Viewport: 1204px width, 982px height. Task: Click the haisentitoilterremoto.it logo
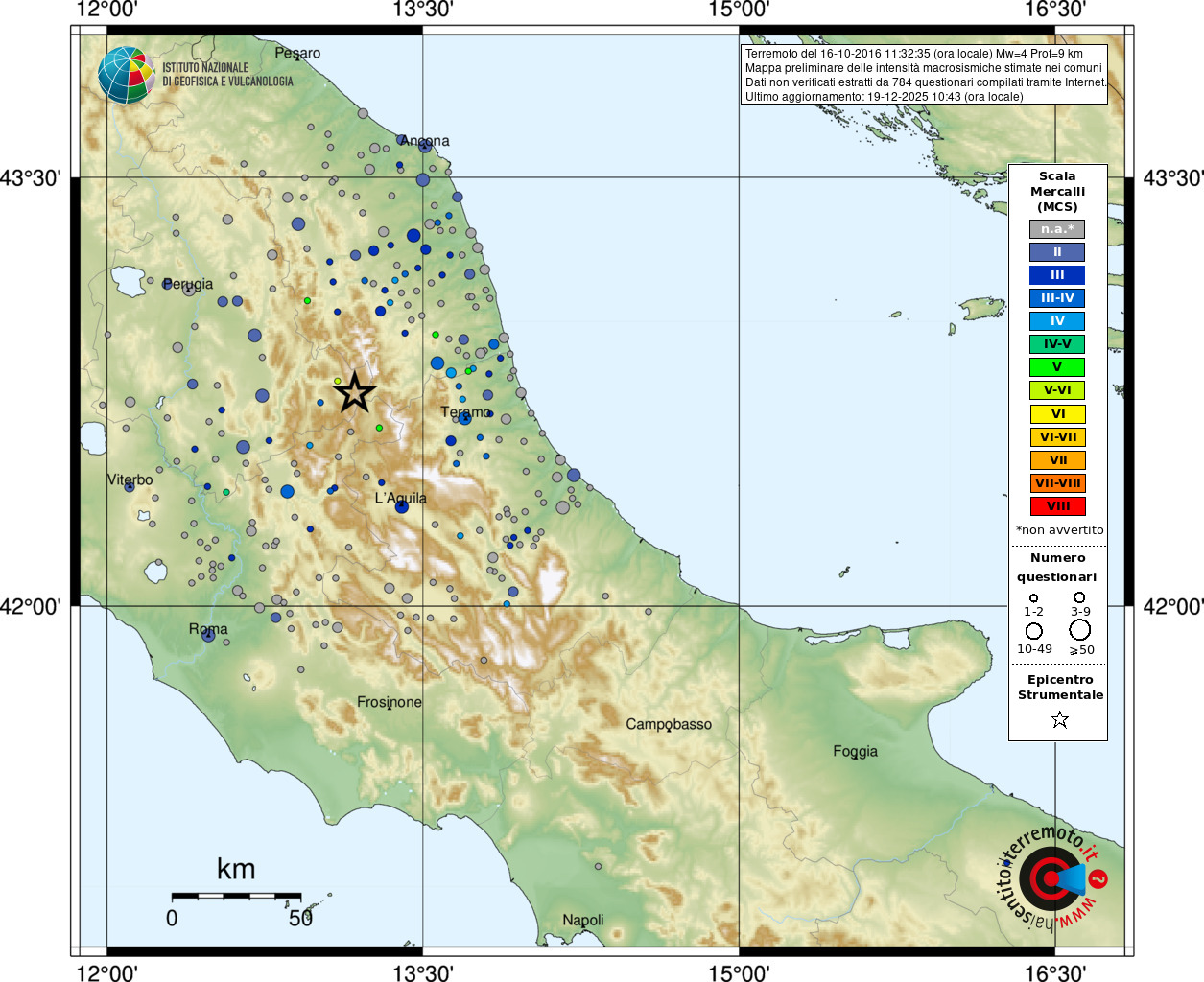point(1052,877)
